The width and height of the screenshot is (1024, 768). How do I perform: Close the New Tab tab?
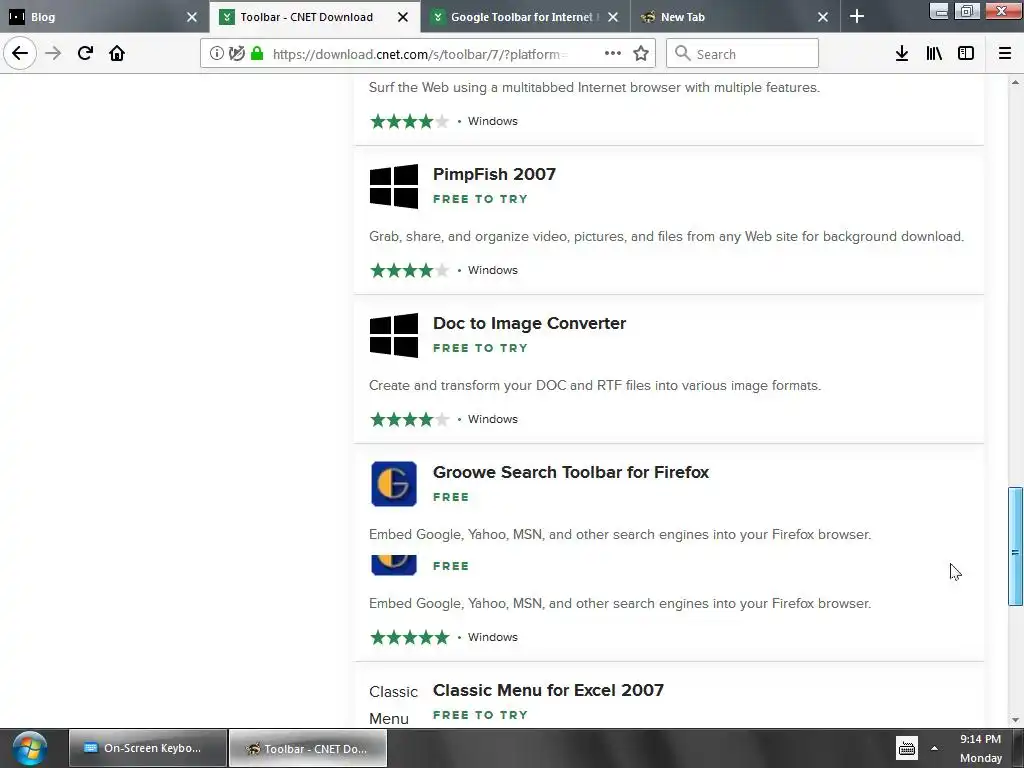tap(823, 17)
